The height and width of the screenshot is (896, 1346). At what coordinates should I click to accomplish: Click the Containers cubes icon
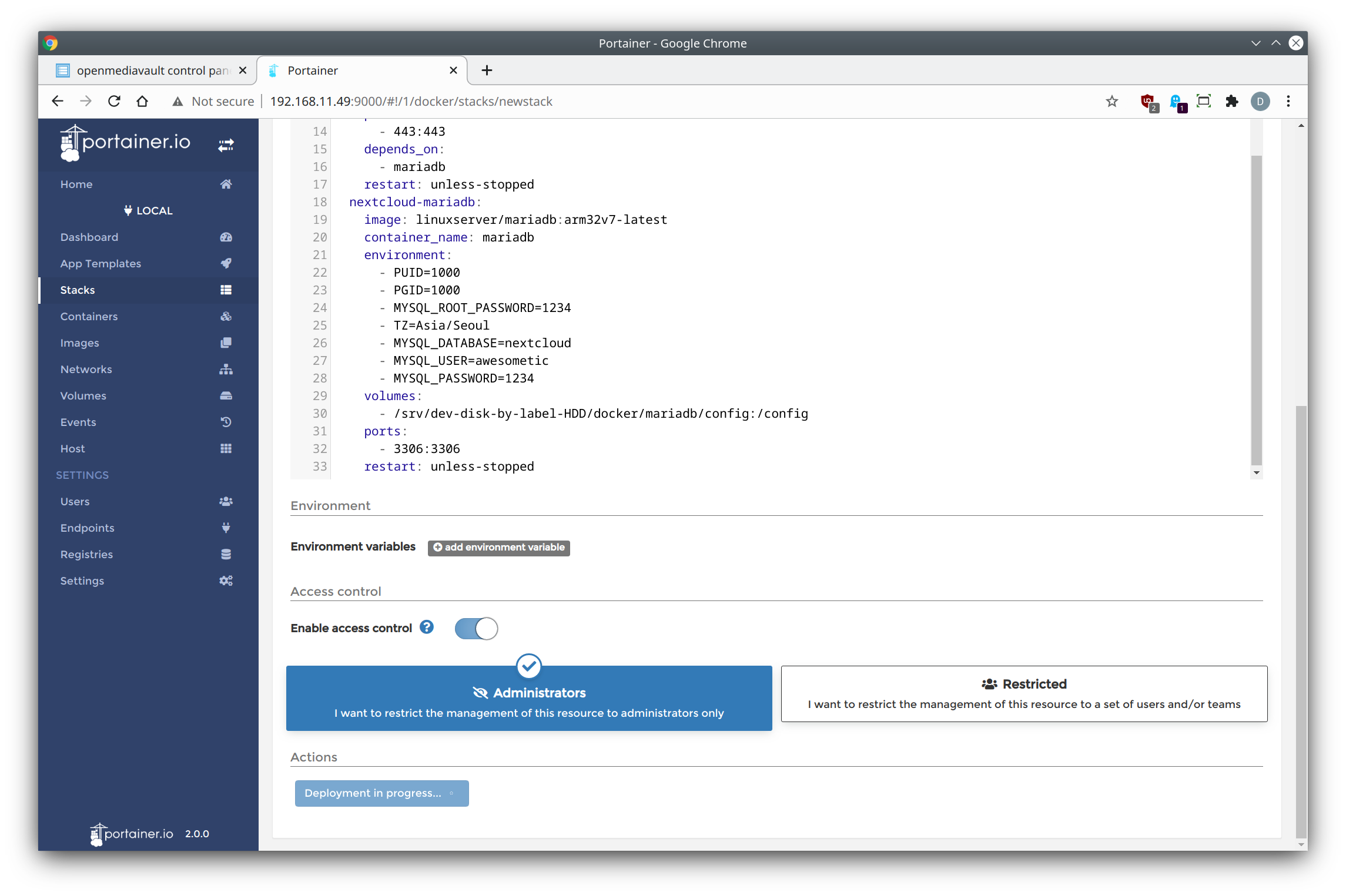(x=226, y=316)
